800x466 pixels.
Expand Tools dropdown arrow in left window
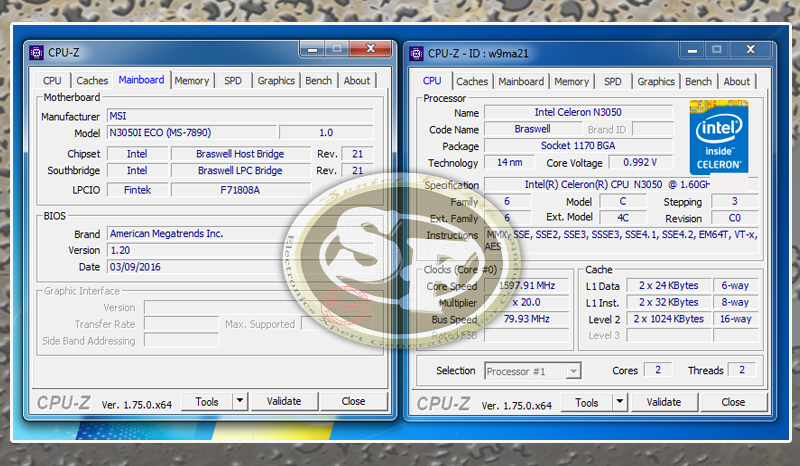[x=240, y=402]
